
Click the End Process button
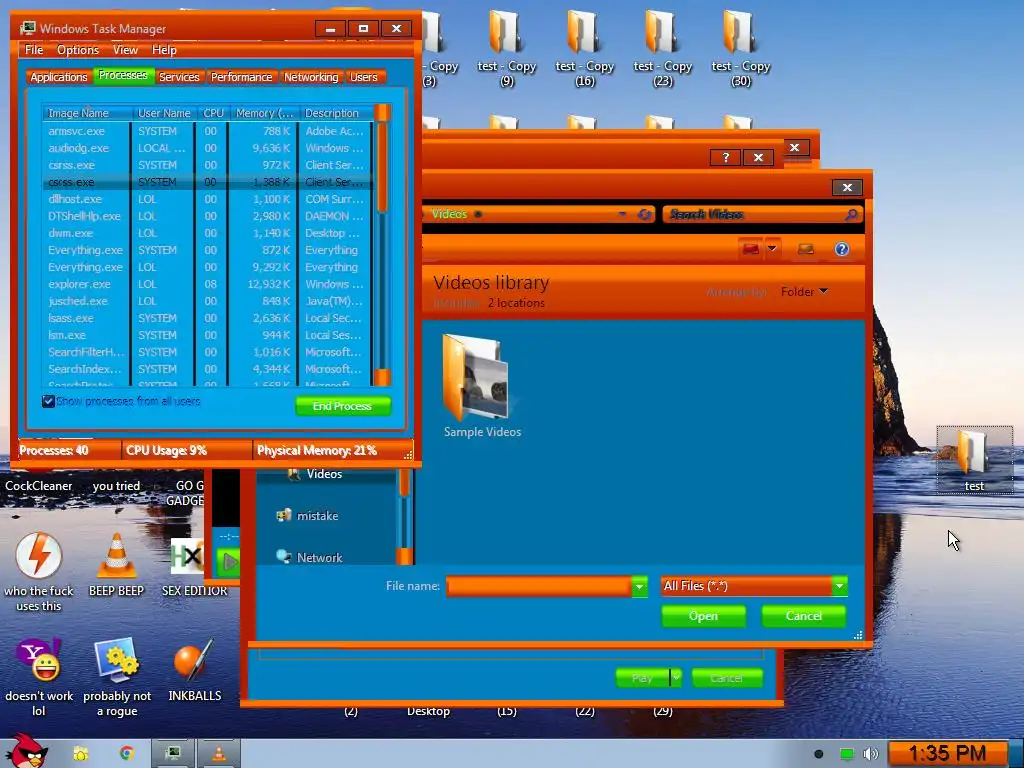click(x=343, y=406)
